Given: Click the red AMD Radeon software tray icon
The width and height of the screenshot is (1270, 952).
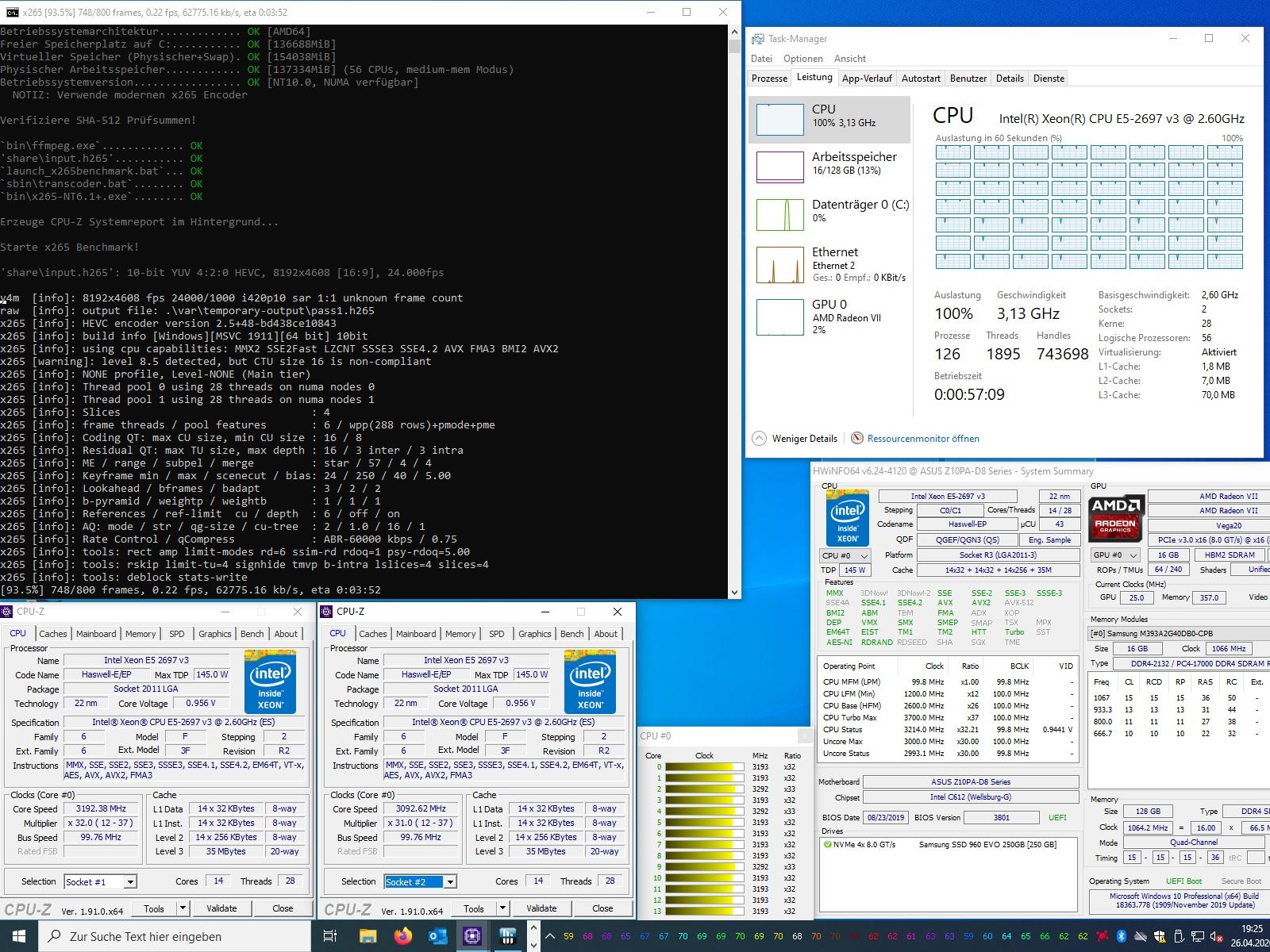Looking at the screenshot, I should [1103, 936].
